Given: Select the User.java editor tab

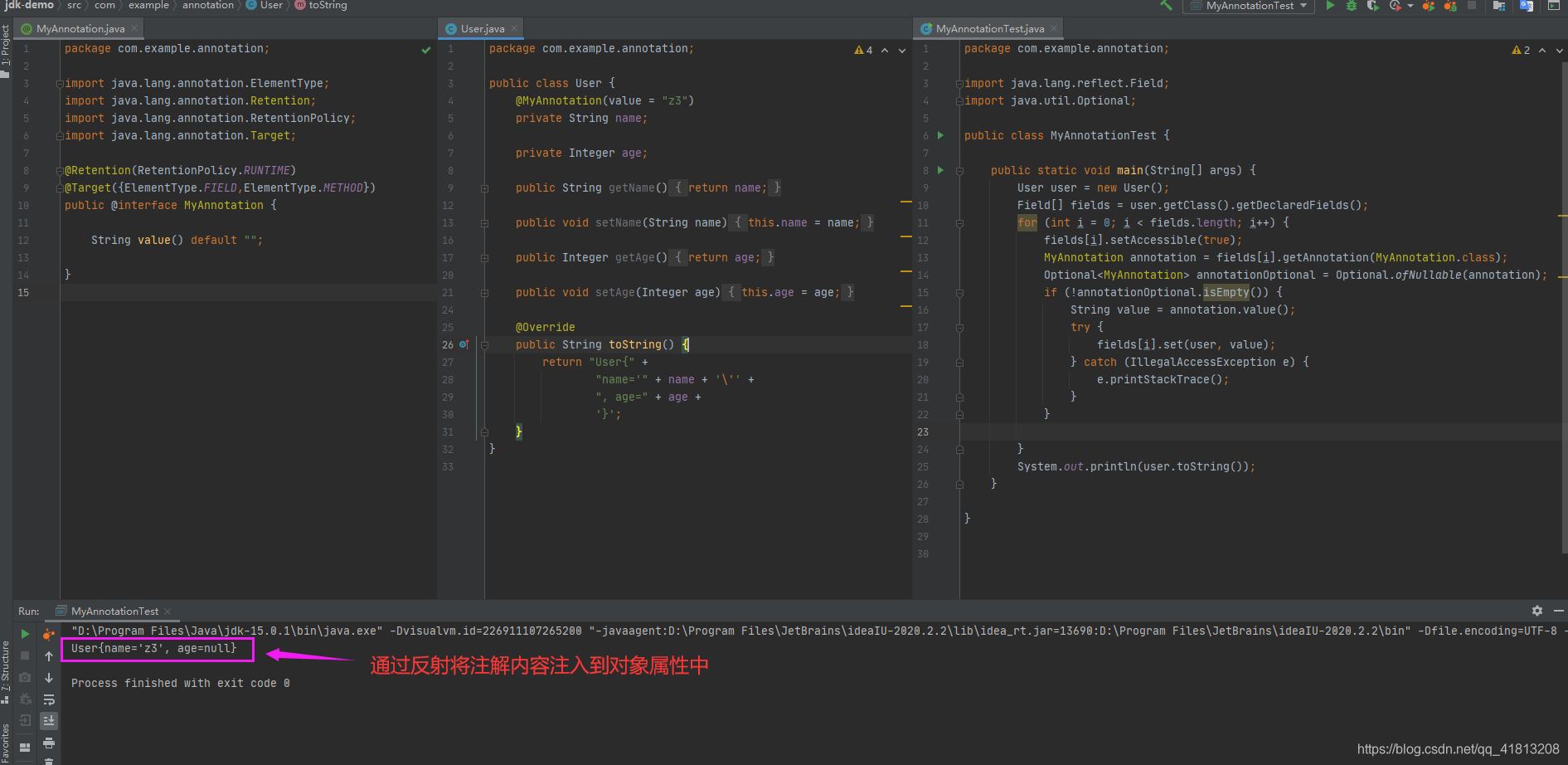Looking at the screenshot, I should click(482, 28).
